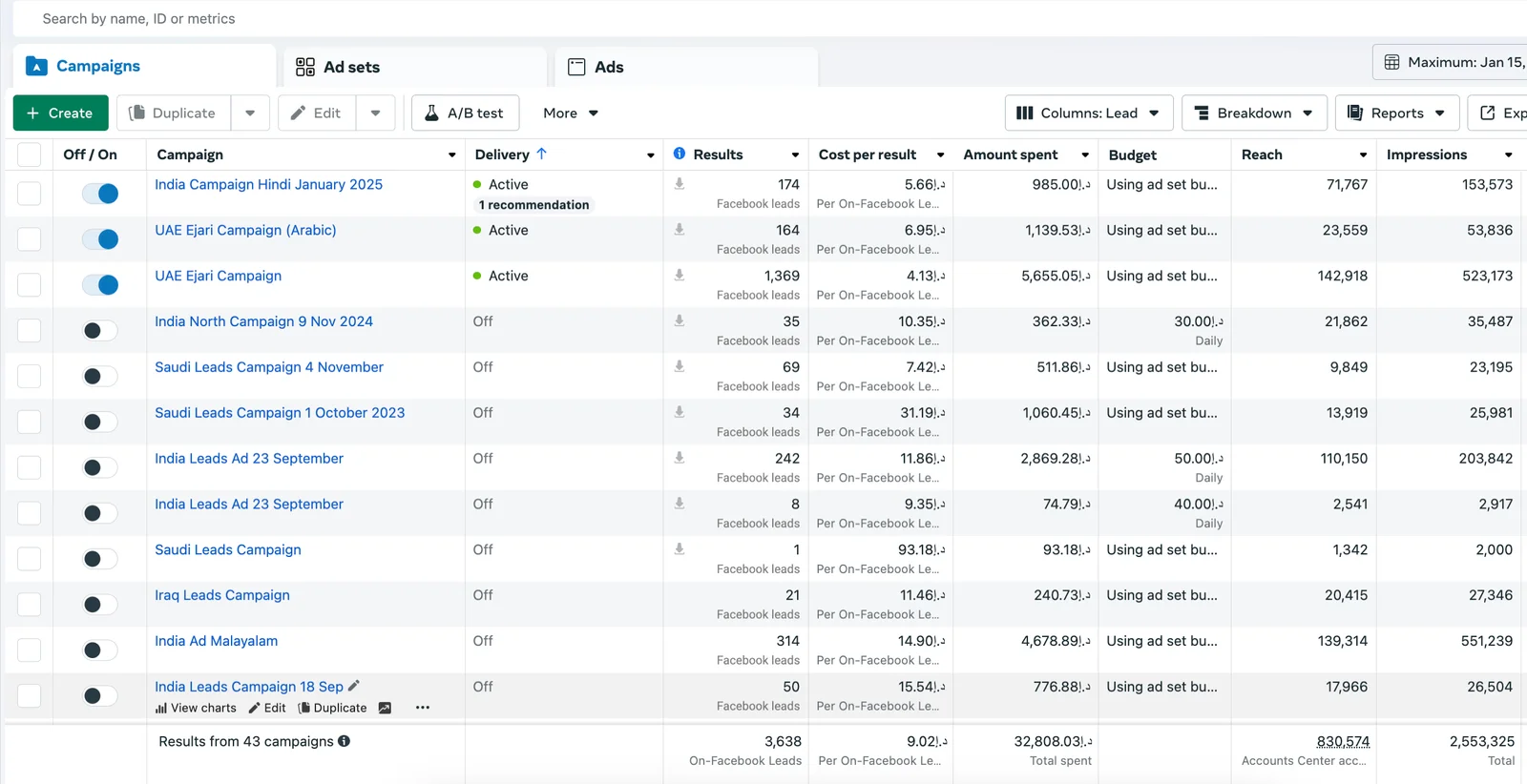The height and width of the screenshot is (784, 1527).
Task: Open the Columns: Lead dropdown
Action: [x=1087, y=113]
